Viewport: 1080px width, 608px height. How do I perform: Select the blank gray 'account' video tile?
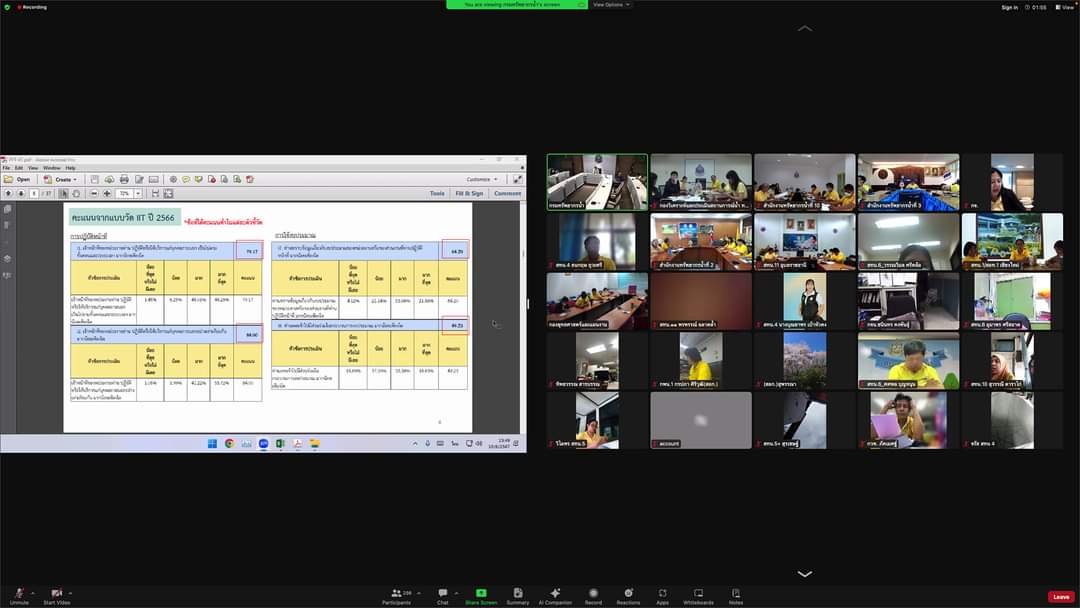(701, 420)
